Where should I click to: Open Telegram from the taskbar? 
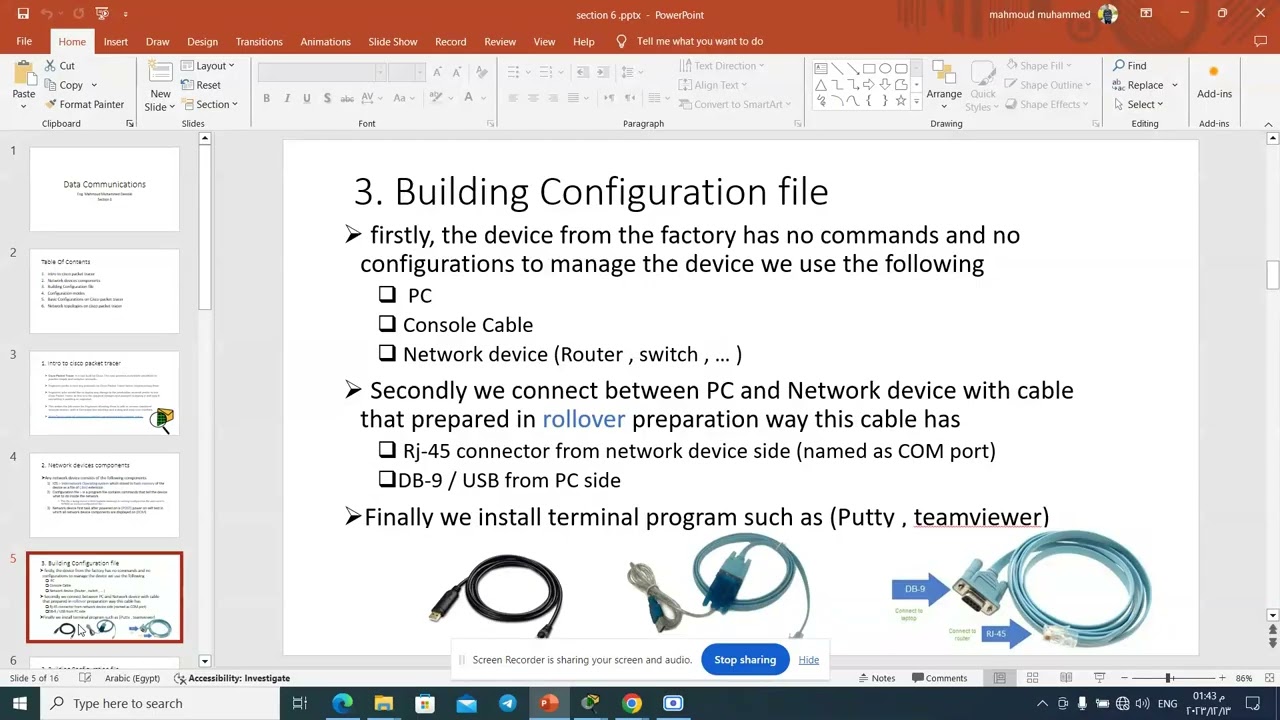(507, 703)
